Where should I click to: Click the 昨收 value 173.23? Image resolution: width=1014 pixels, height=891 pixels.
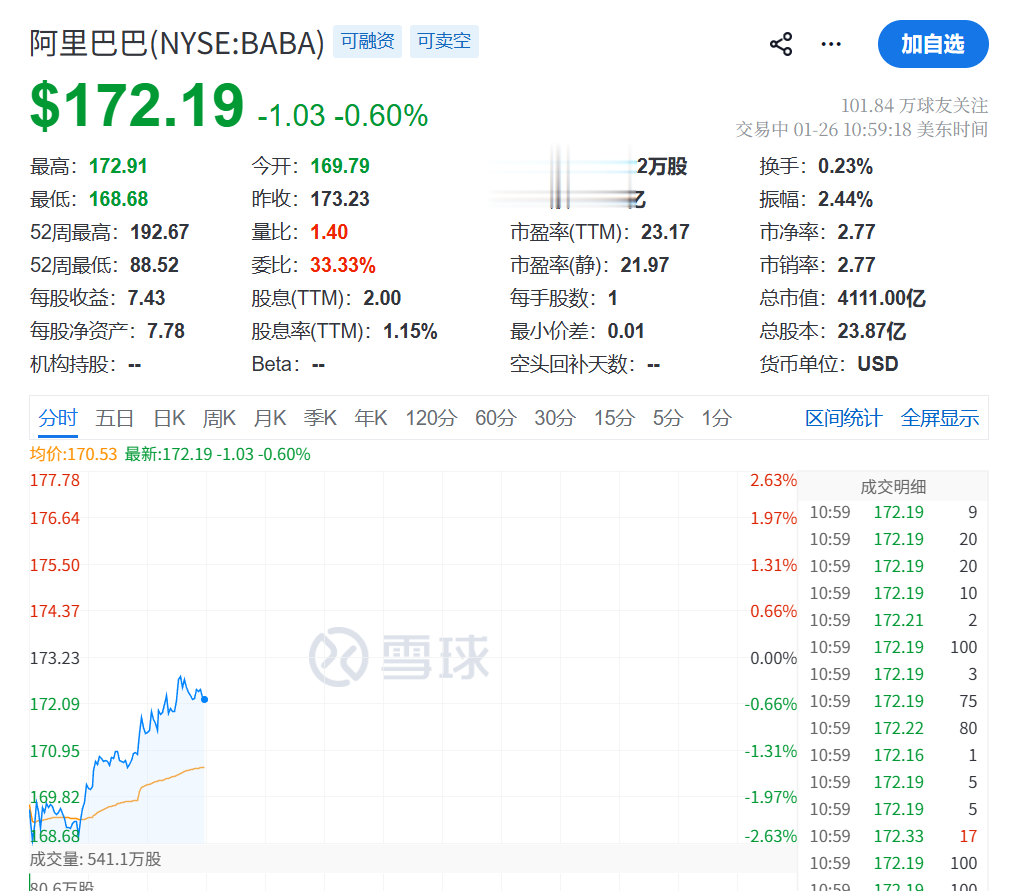coord(340,199)
